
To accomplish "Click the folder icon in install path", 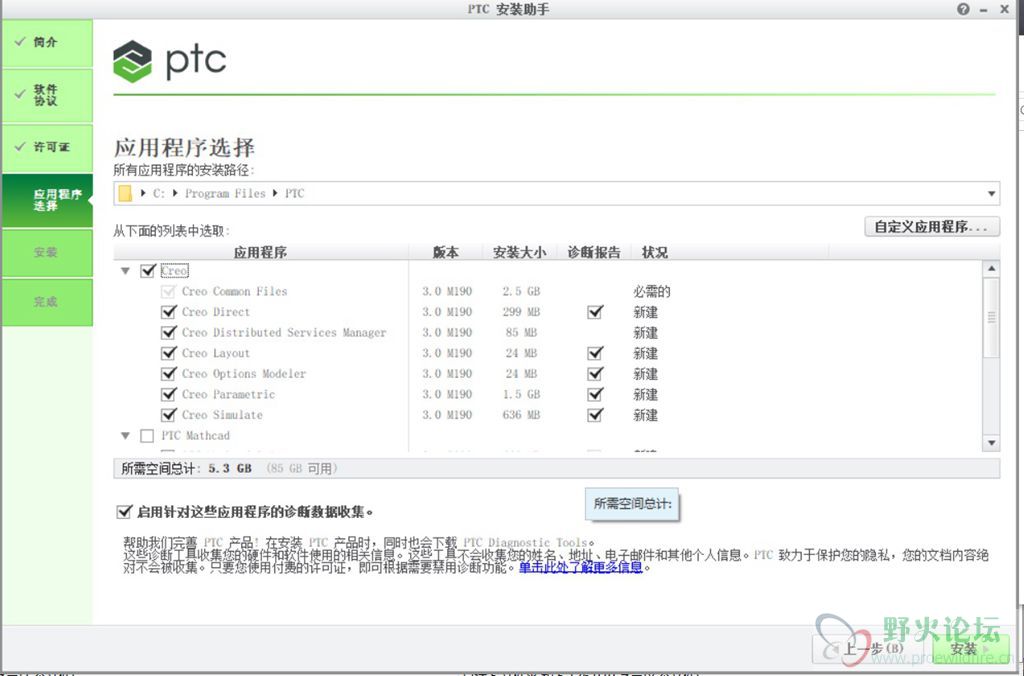I will point(125,193).
